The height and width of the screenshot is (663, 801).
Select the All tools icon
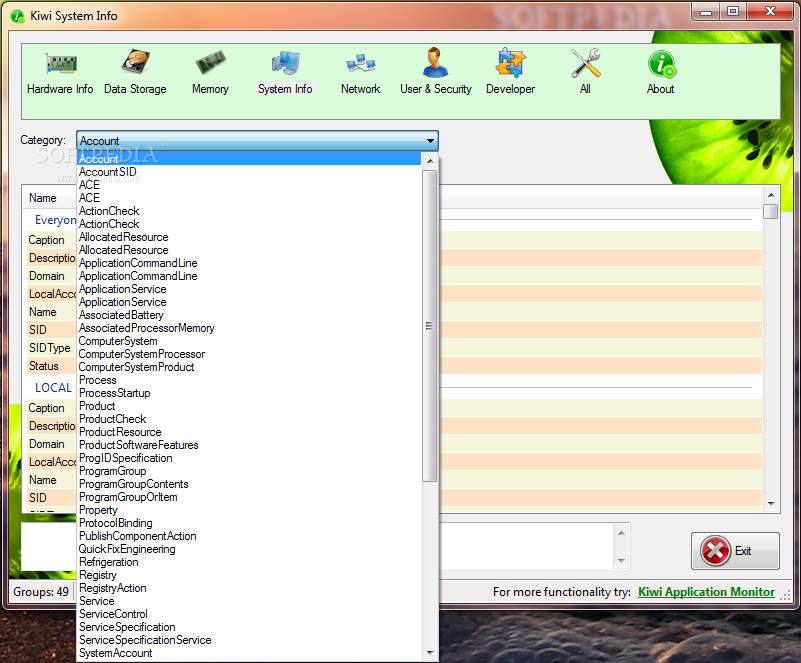tap(585, 63)
